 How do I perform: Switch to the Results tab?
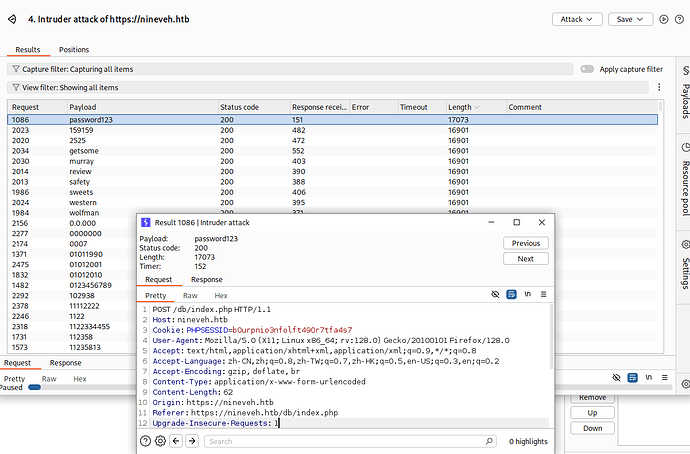coord(28,50)
